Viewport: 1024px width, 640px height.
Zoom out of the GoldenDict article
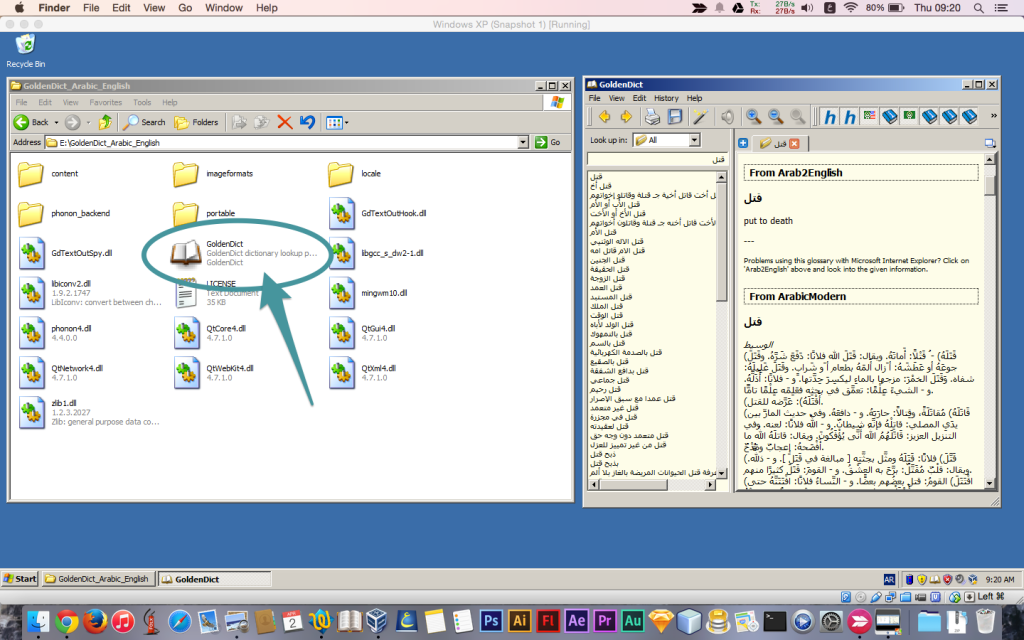[x=776, y=117]
